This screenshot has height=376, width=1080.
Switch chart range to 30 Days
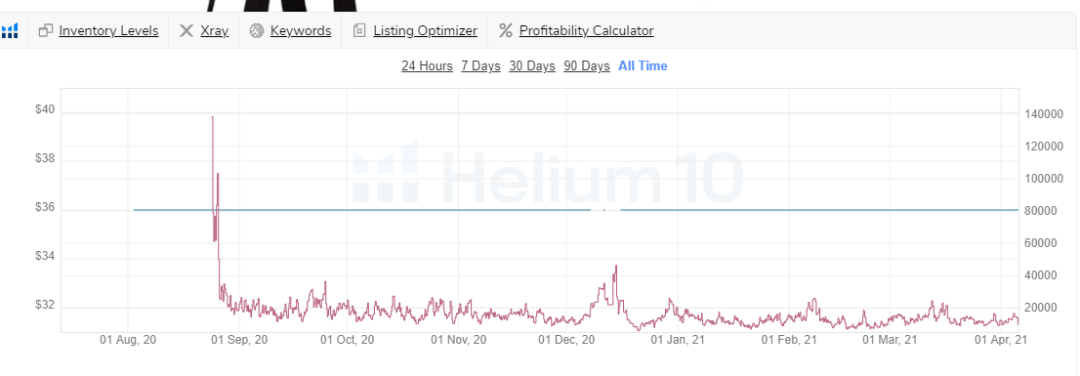point(532,66)
